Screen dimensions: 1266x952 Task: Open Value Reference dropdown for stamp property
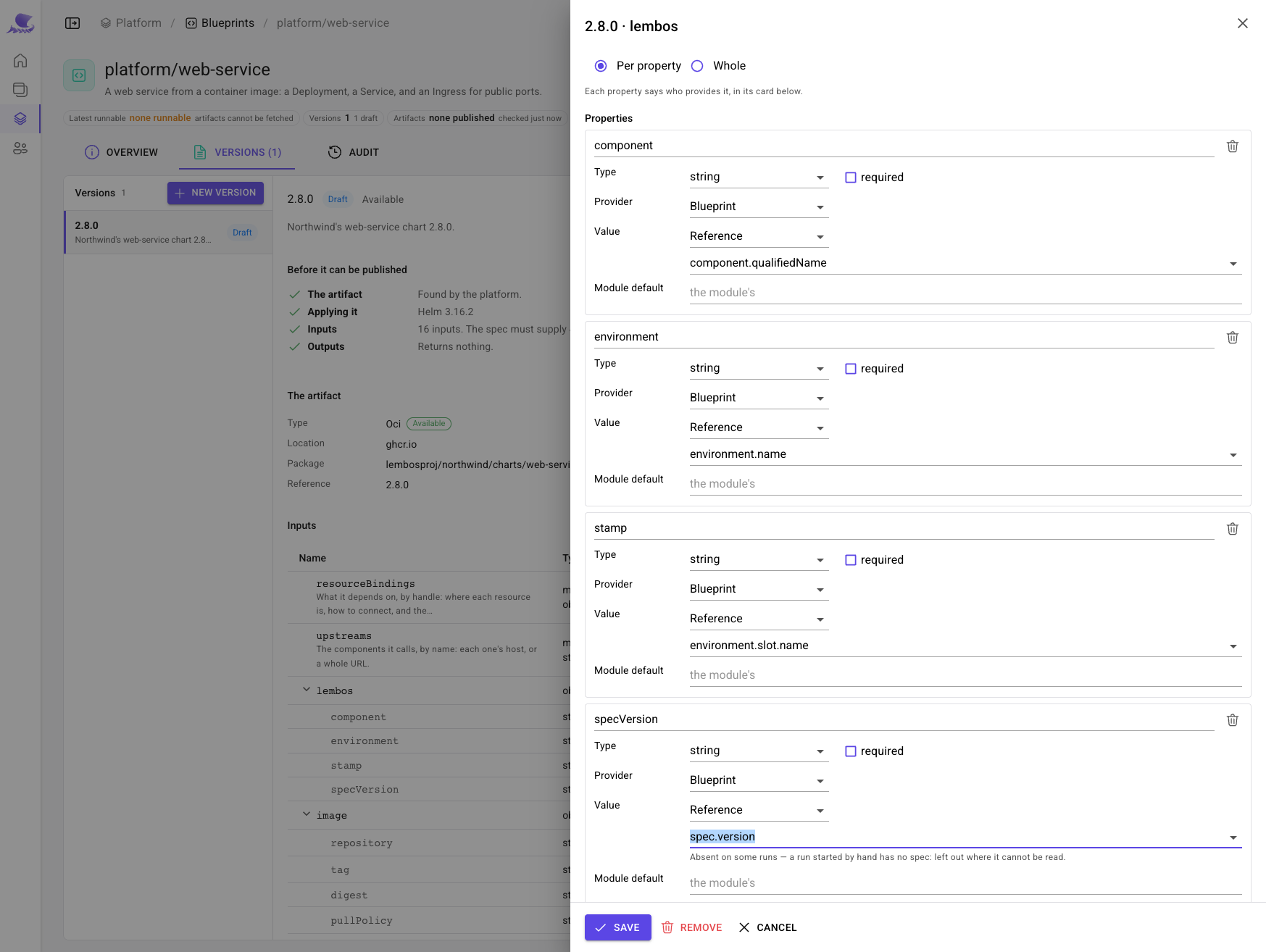[759, 619]
